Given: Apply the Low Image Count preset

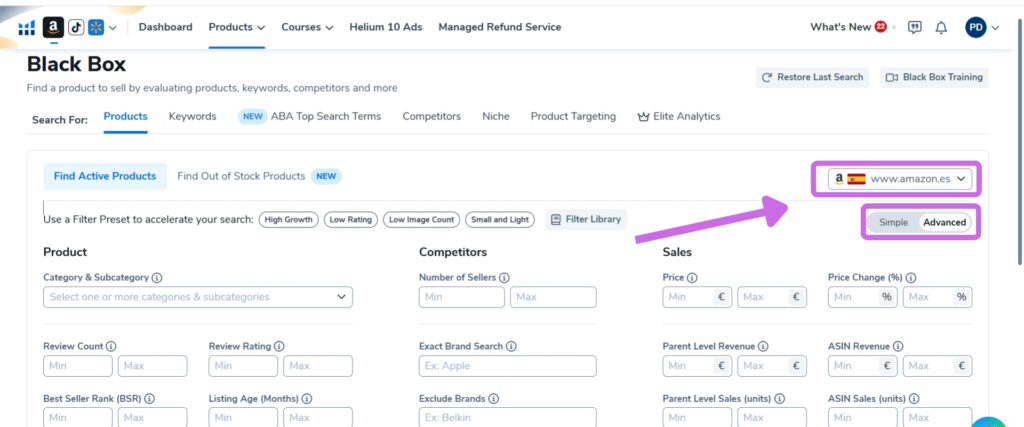Looking at the screenshot, I should click(x=421, y=219).
